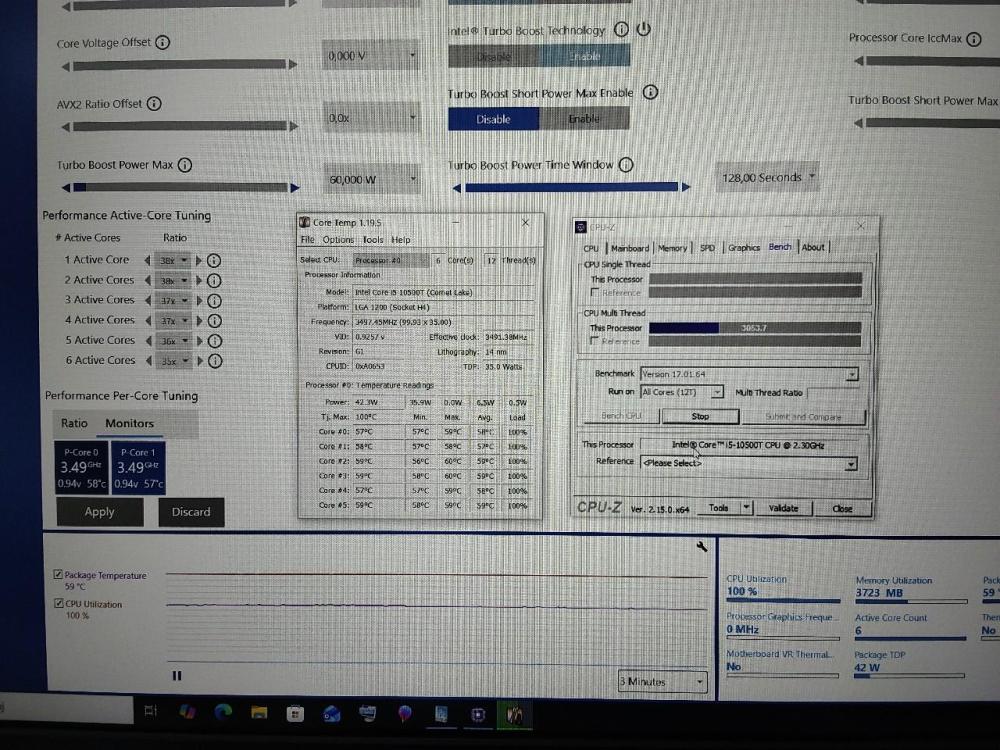This screenshot has height=750, width=1000.
Task: Toggle CPU Utilization graph checkbox
Action: [x=59, y=603]
